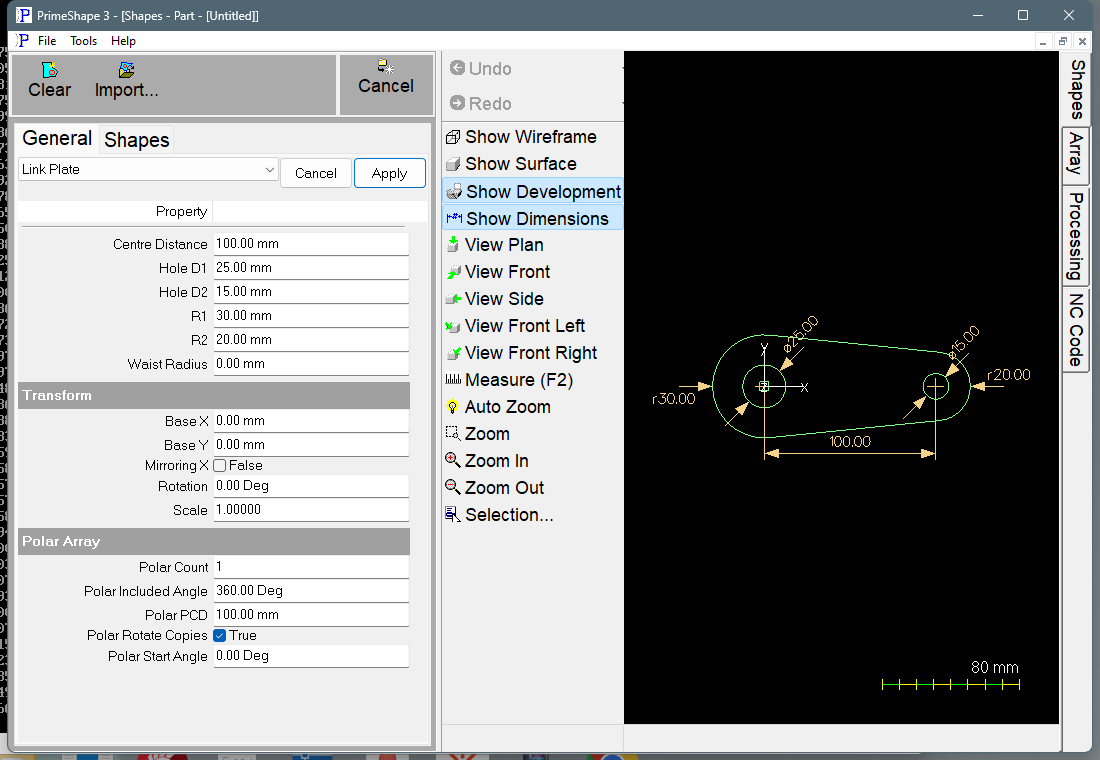Image resolution: width=1100 pixels, height=760 pixels.
Task: Edit the Hole D1 value field
Action: coord(311,267)
